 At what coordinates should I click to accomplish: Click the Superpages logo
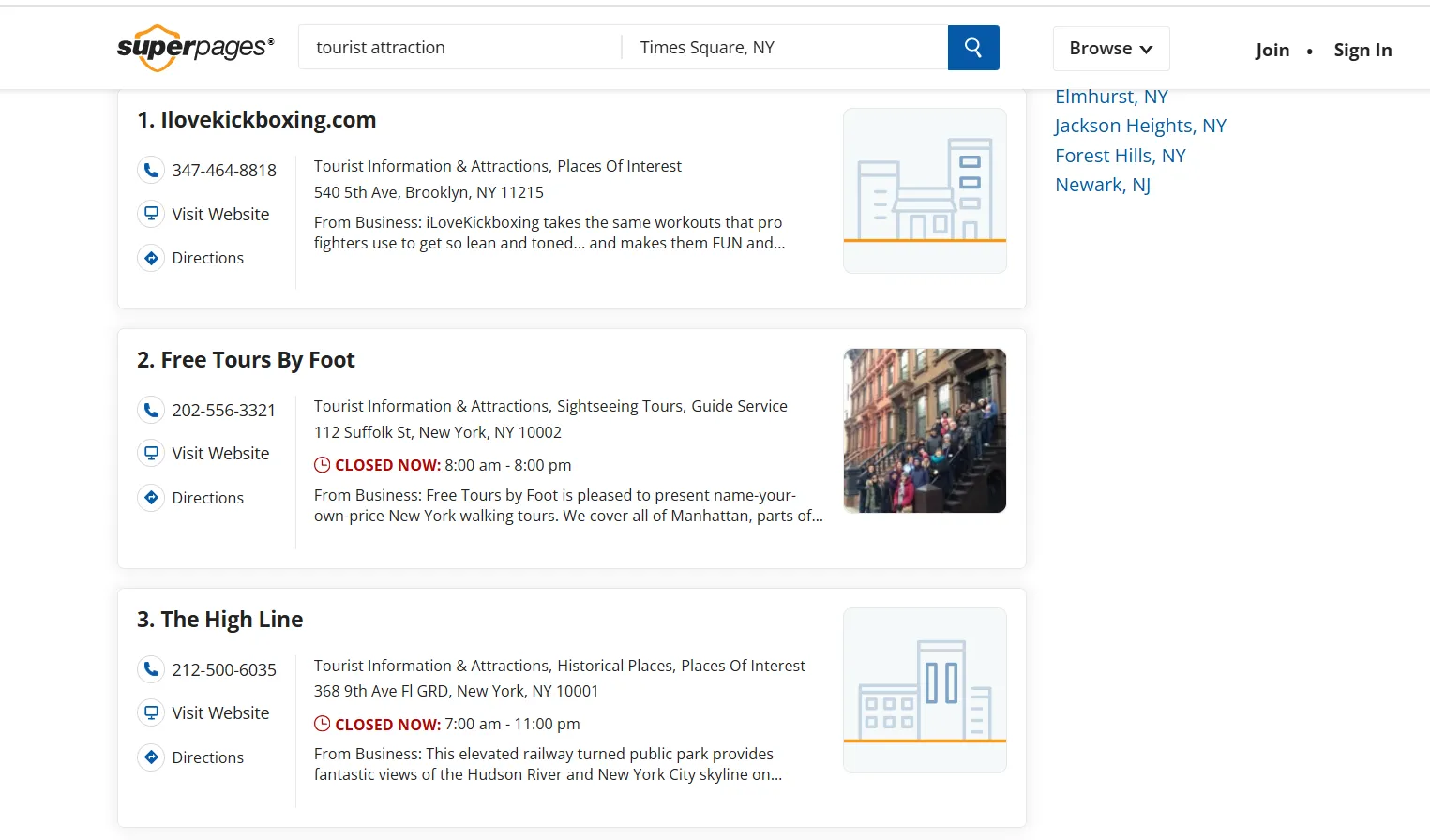click(193, 47)
